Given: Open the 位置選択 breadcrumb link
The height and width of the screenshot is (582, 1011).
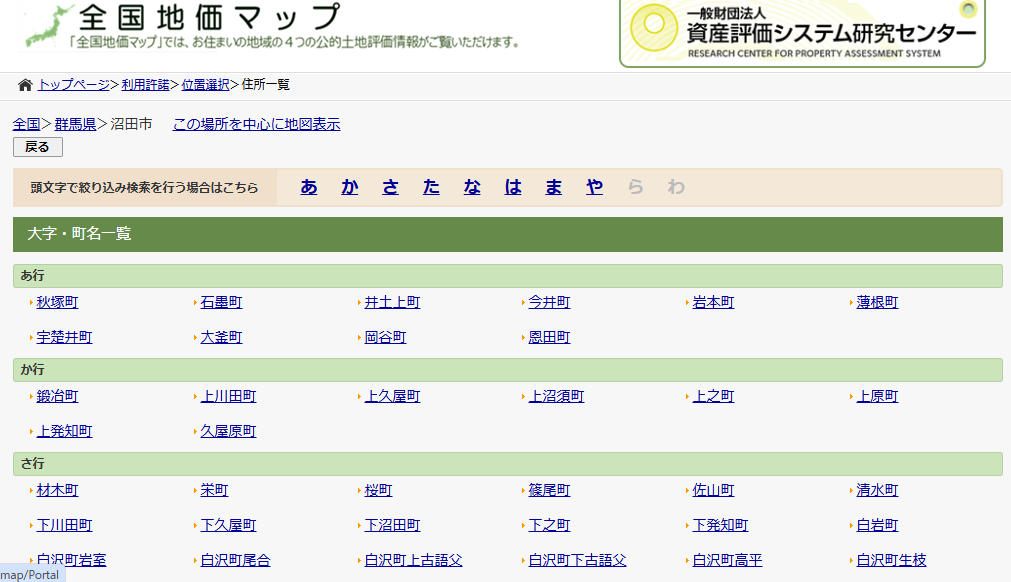Looking at the screenshot, I should (205, 85).
